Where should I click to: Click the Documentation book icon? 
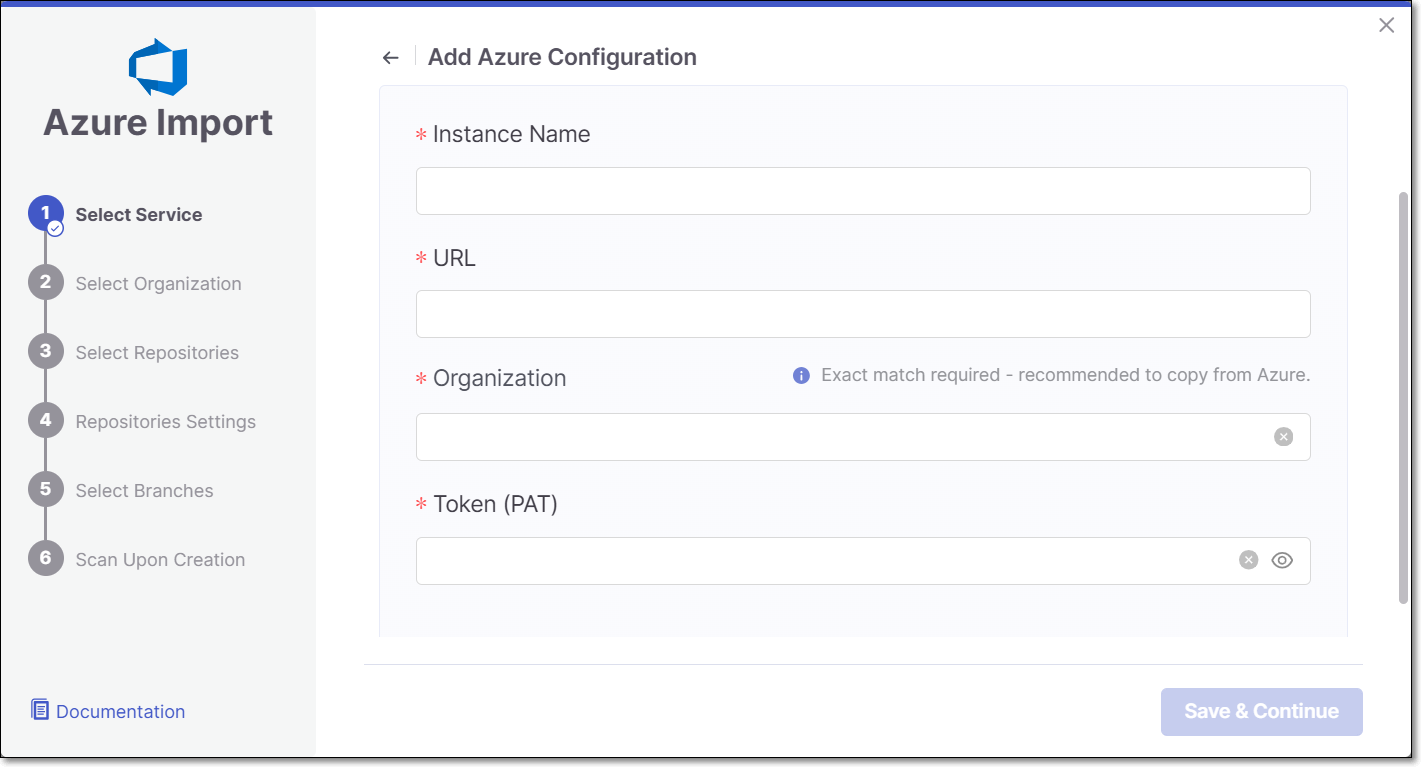coord(40,710)
